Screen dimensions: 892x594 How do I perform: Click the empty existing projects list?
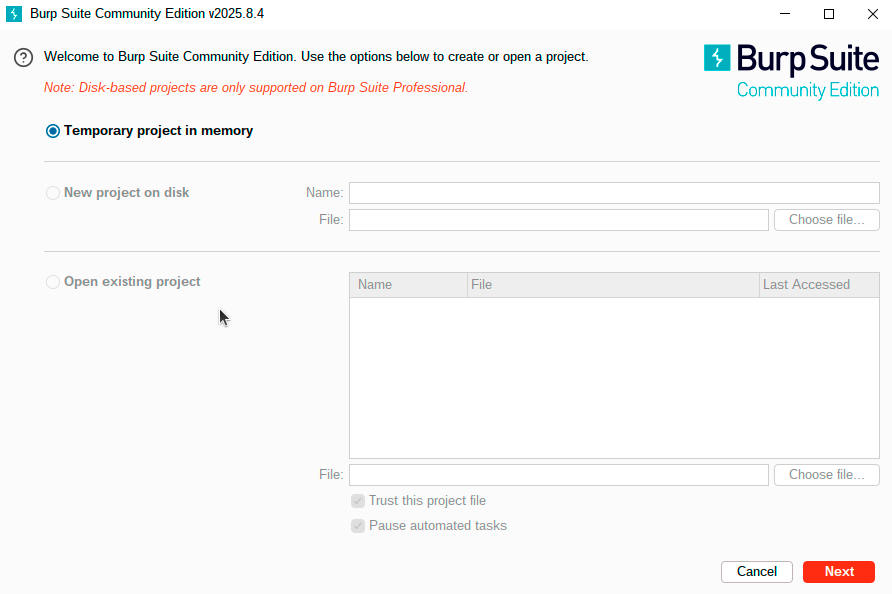(613, 378)
